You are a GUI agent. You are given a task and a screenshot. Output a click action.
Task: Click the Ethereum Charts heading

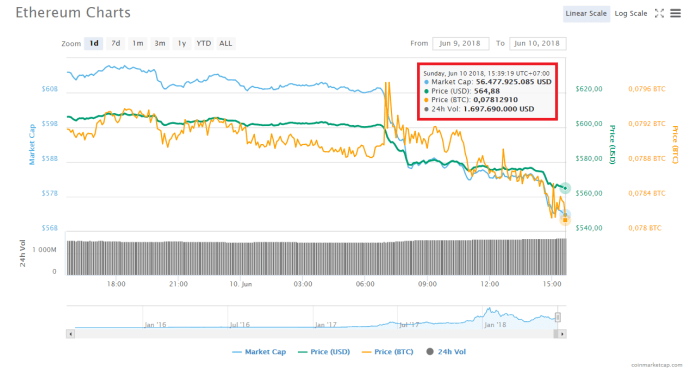(73, 12)
